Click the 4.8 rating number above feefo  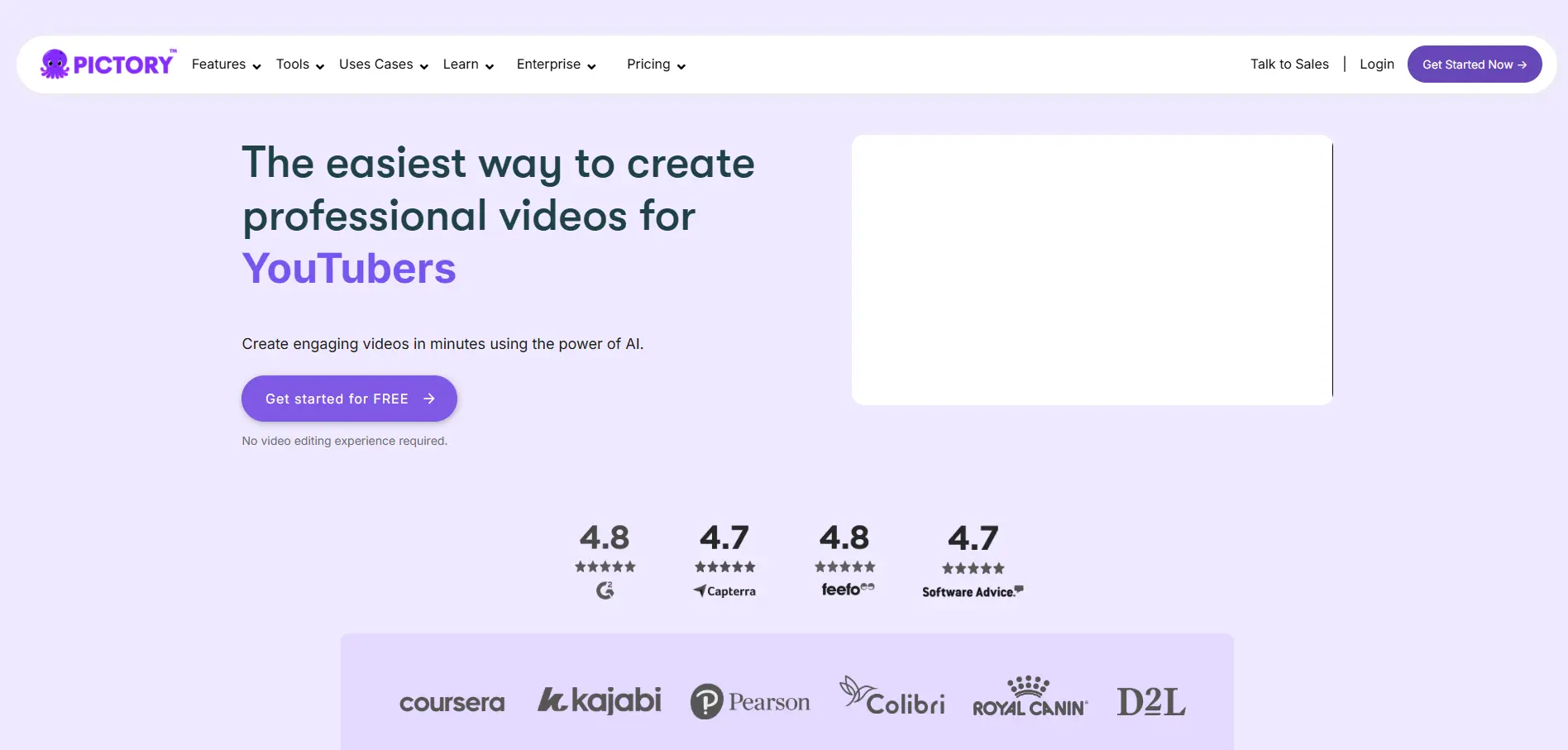coord(844,537)
